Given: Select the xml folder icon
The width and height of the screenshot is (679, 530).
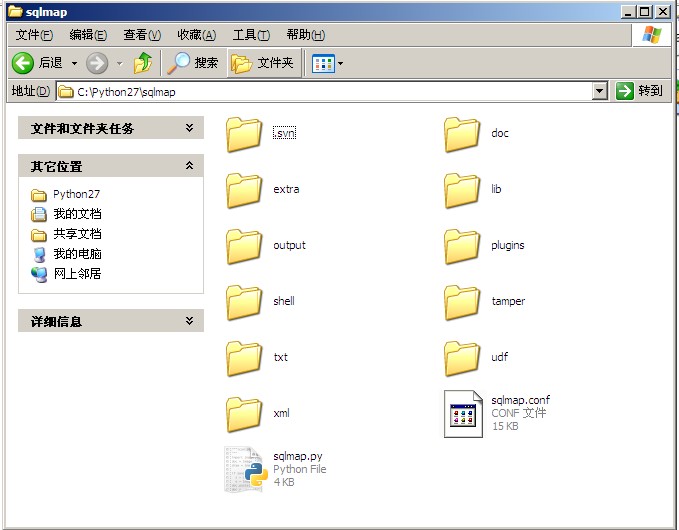Looking at the screenshot, I should (244, 414).
